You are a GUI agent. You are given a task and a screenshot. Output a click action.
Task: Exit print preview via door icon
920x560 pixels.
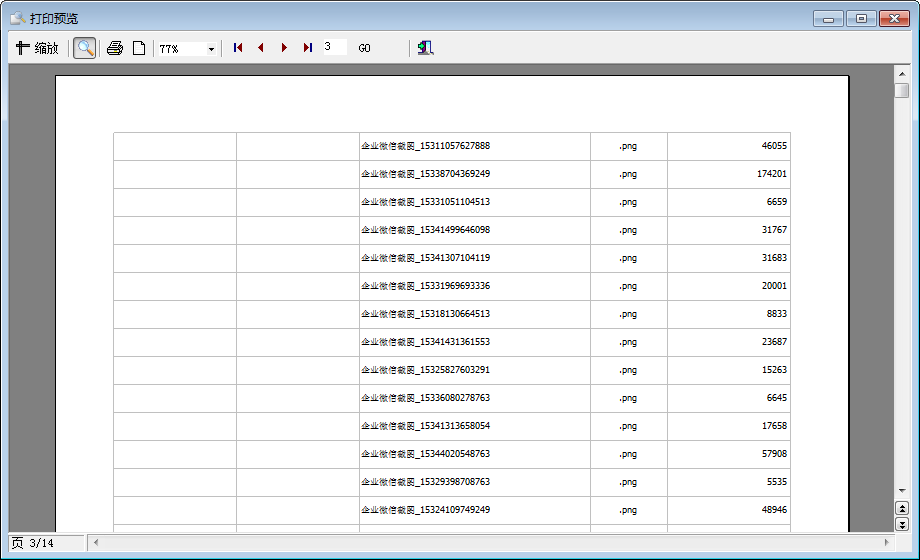[426, 48]
